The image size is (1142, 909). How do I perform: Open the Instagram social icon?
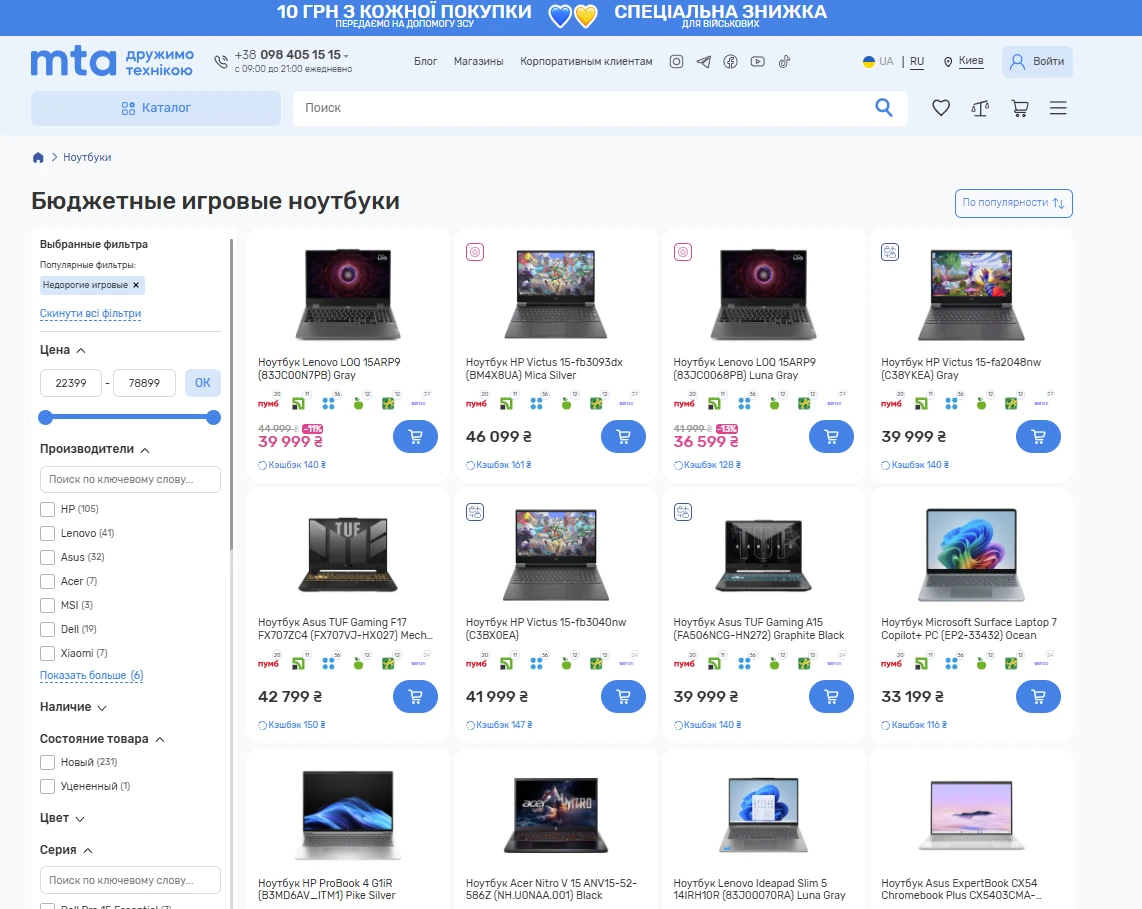[677, 62]
